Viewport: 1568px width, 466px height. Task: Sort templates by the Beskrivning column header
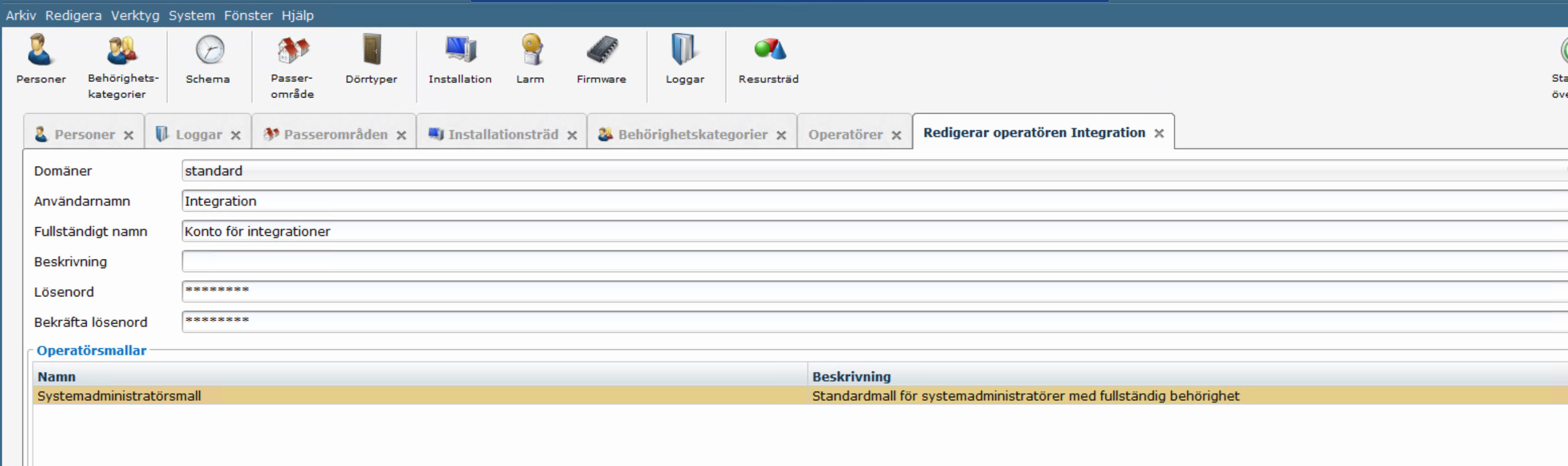1188,377
